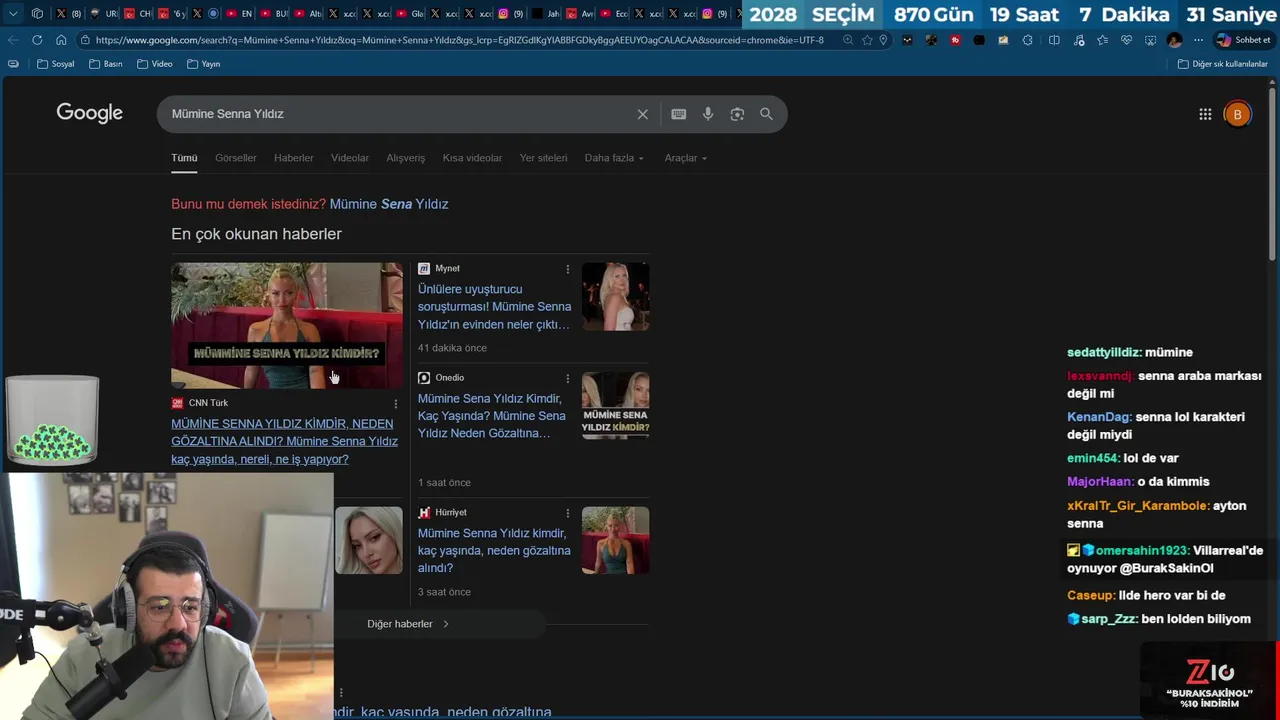Image resolution: width=1280 pixels, height=720 pixels.
Task: Switch to the 'Yer siteleri' tab
Action: (x=543, y=158)
